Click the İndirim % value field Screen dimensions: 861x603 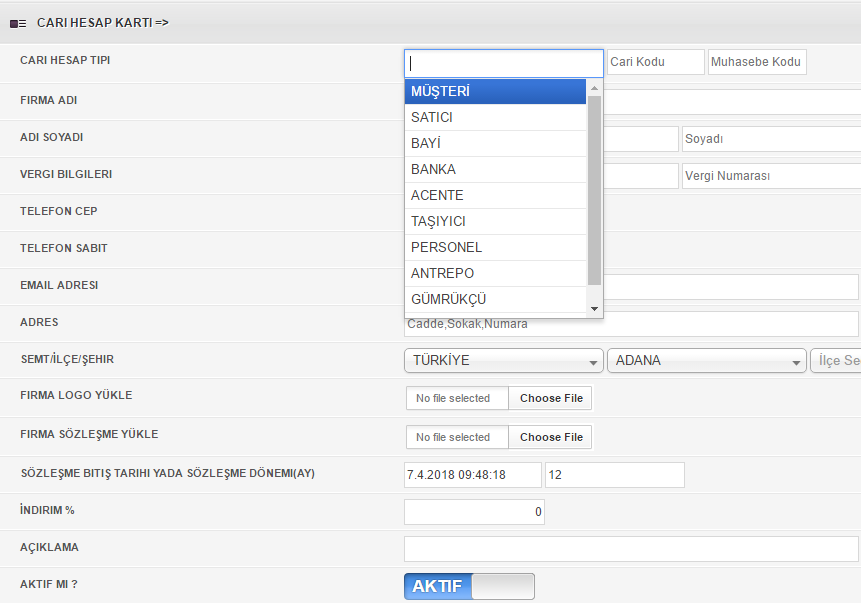[x=474, y=512]
